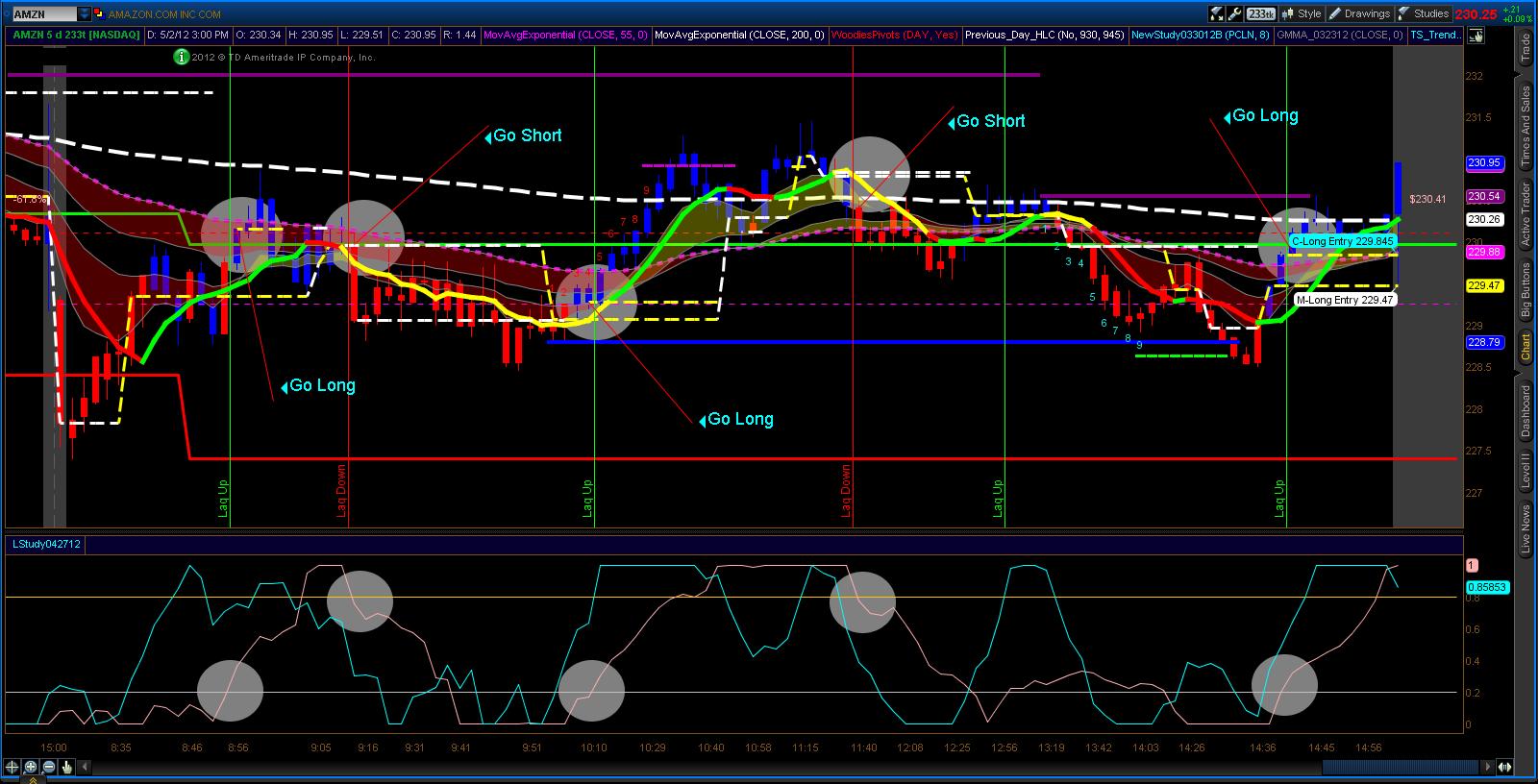Open chart settings wrench icon
The height and width of the screenshot is (784, 1538).
pyautogui.click(x=1234, y=13)
